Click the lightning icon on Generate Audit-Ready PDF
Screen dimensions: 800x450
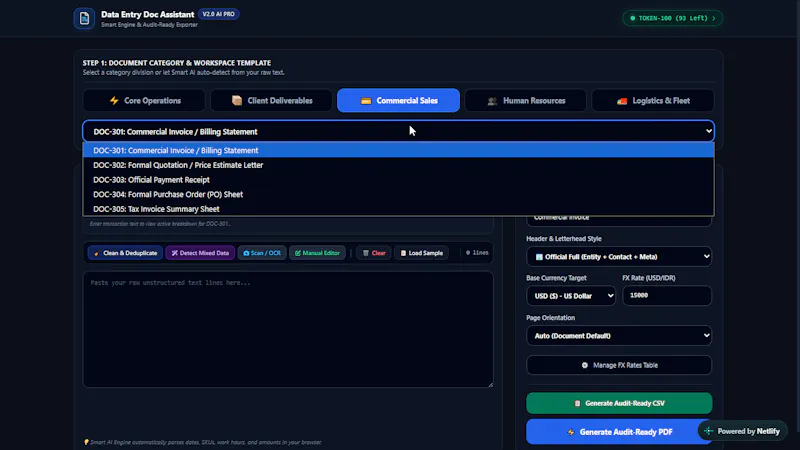570,432
